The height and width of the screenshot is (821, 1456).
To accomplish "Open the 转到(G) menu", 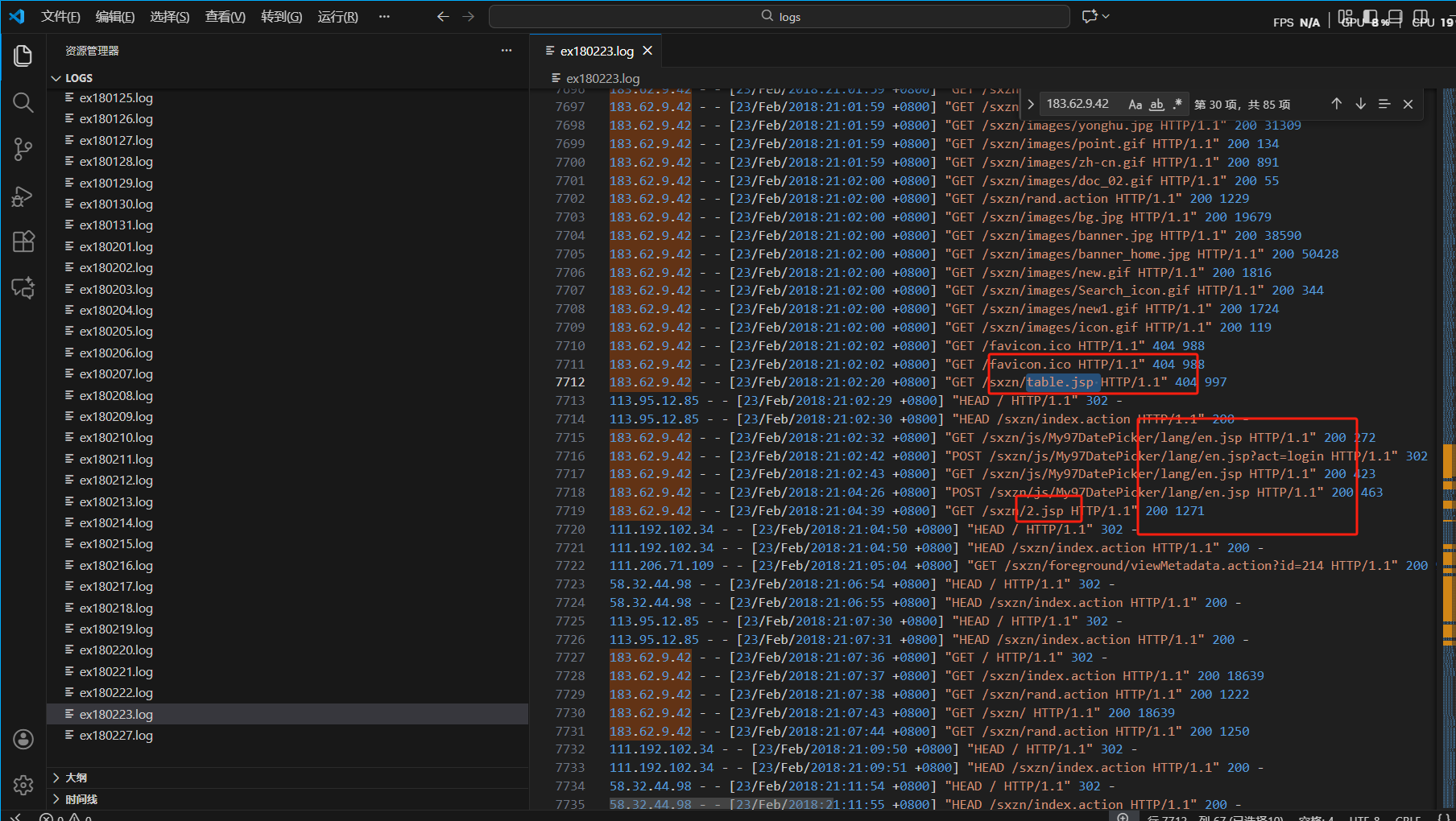I will 281,17.
